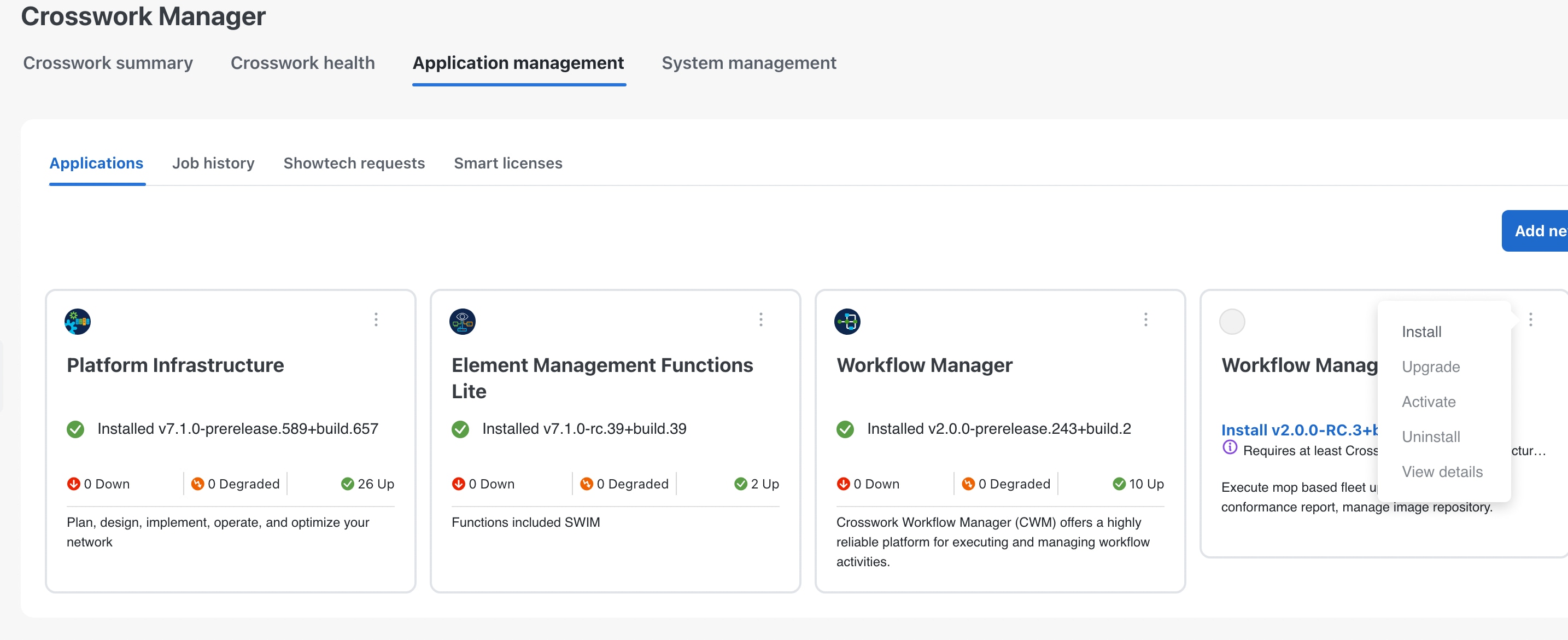Click the Add new button
The height and width of the screenshot is (640, 1568).
click(1535, 231)
